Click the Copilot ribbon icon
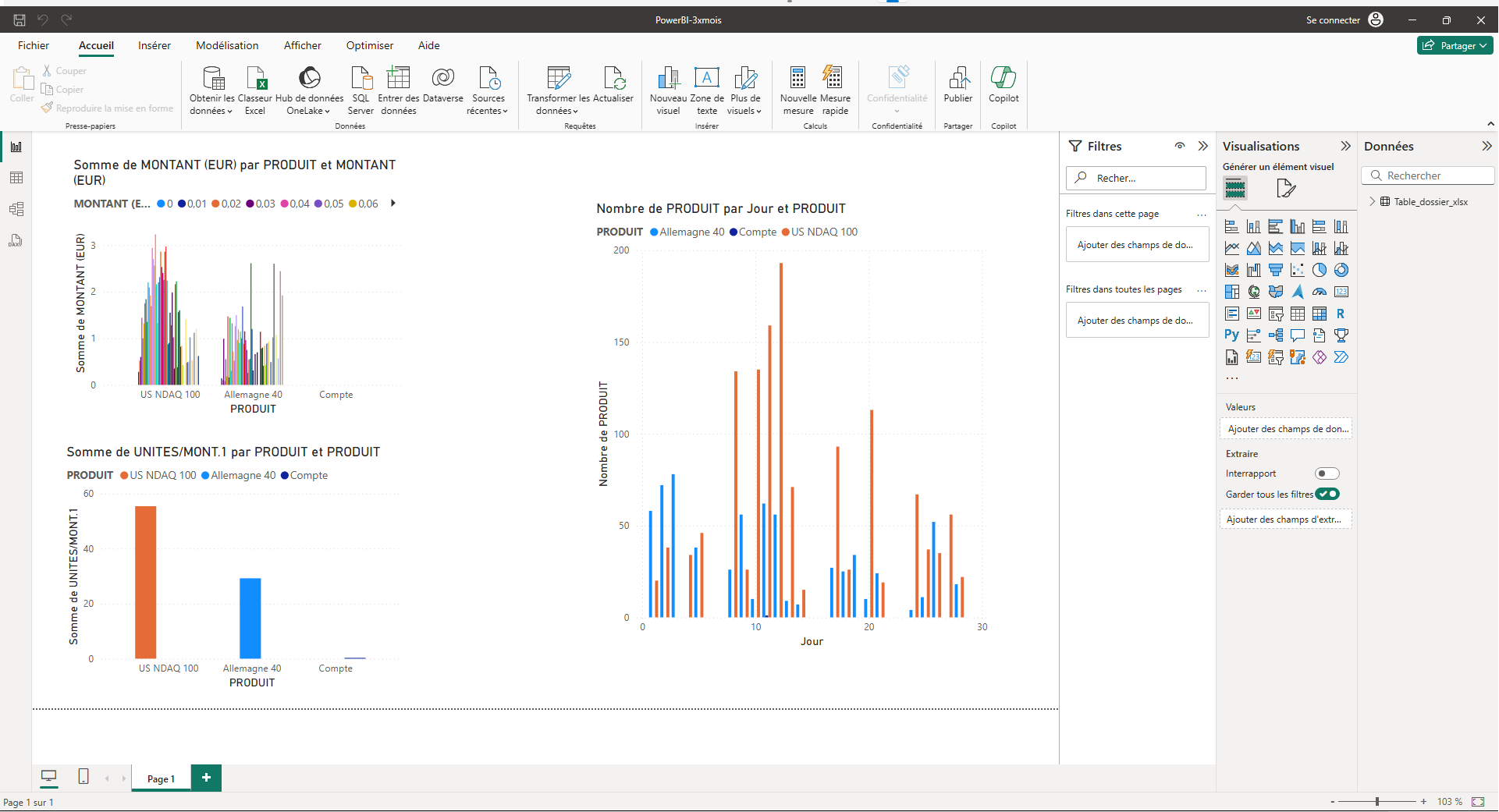 point(1003,85)
